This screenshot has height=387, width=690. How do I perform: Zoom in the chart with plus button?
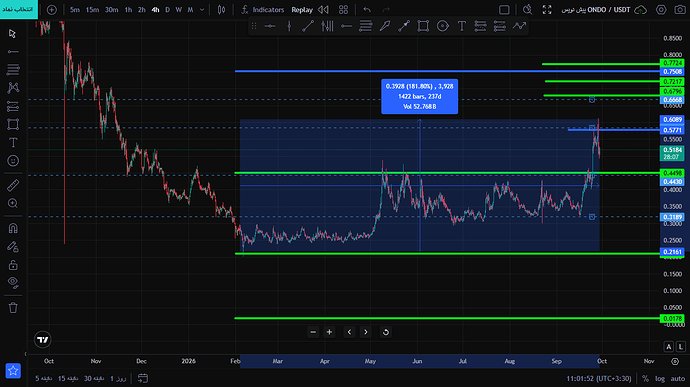(329, 332)
